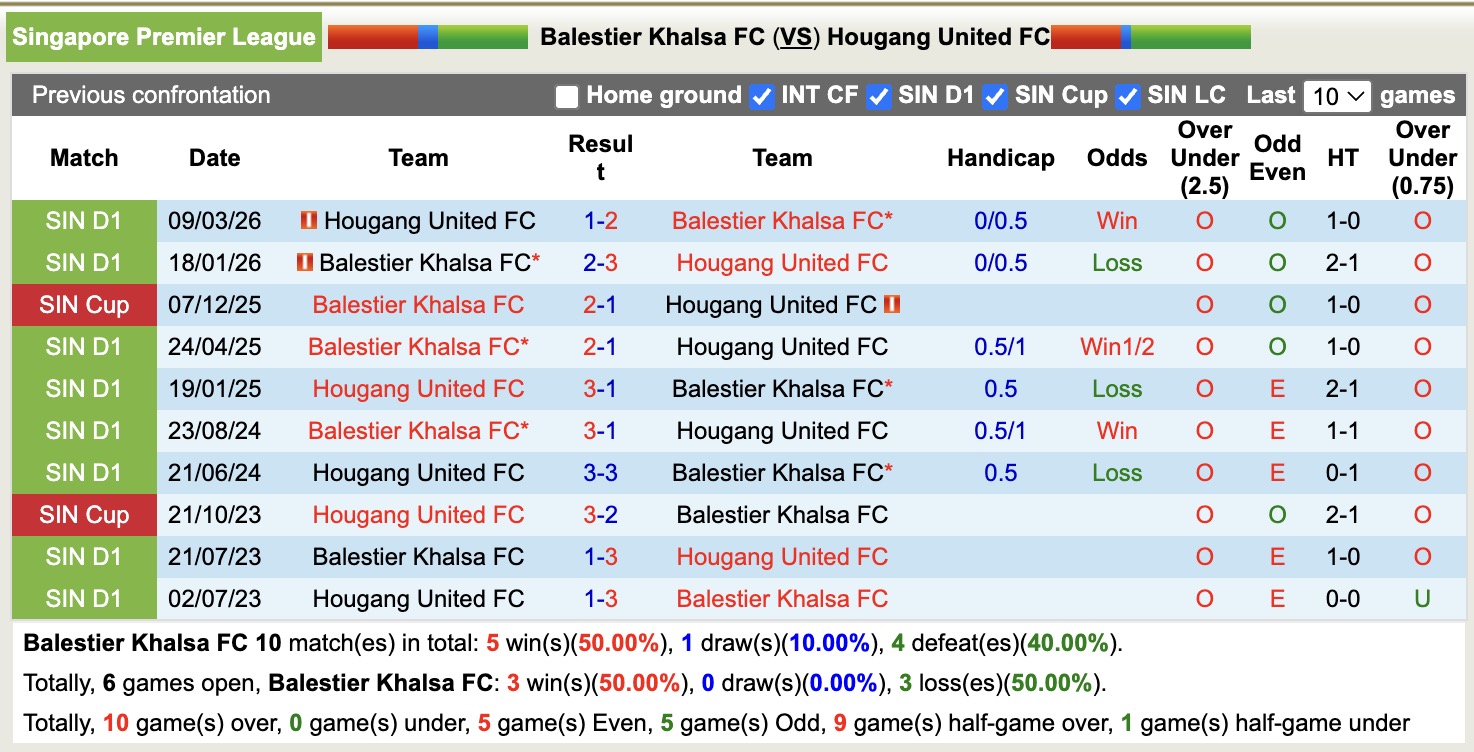Open the Last games count dropdown

point(1337,95)
